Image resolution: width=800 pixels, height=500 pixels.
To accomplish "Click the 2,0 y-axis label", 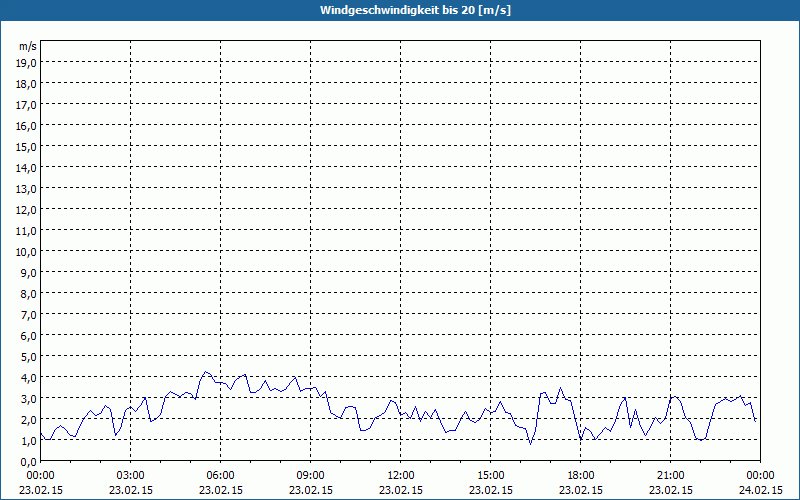I will (x=30, y=419).
